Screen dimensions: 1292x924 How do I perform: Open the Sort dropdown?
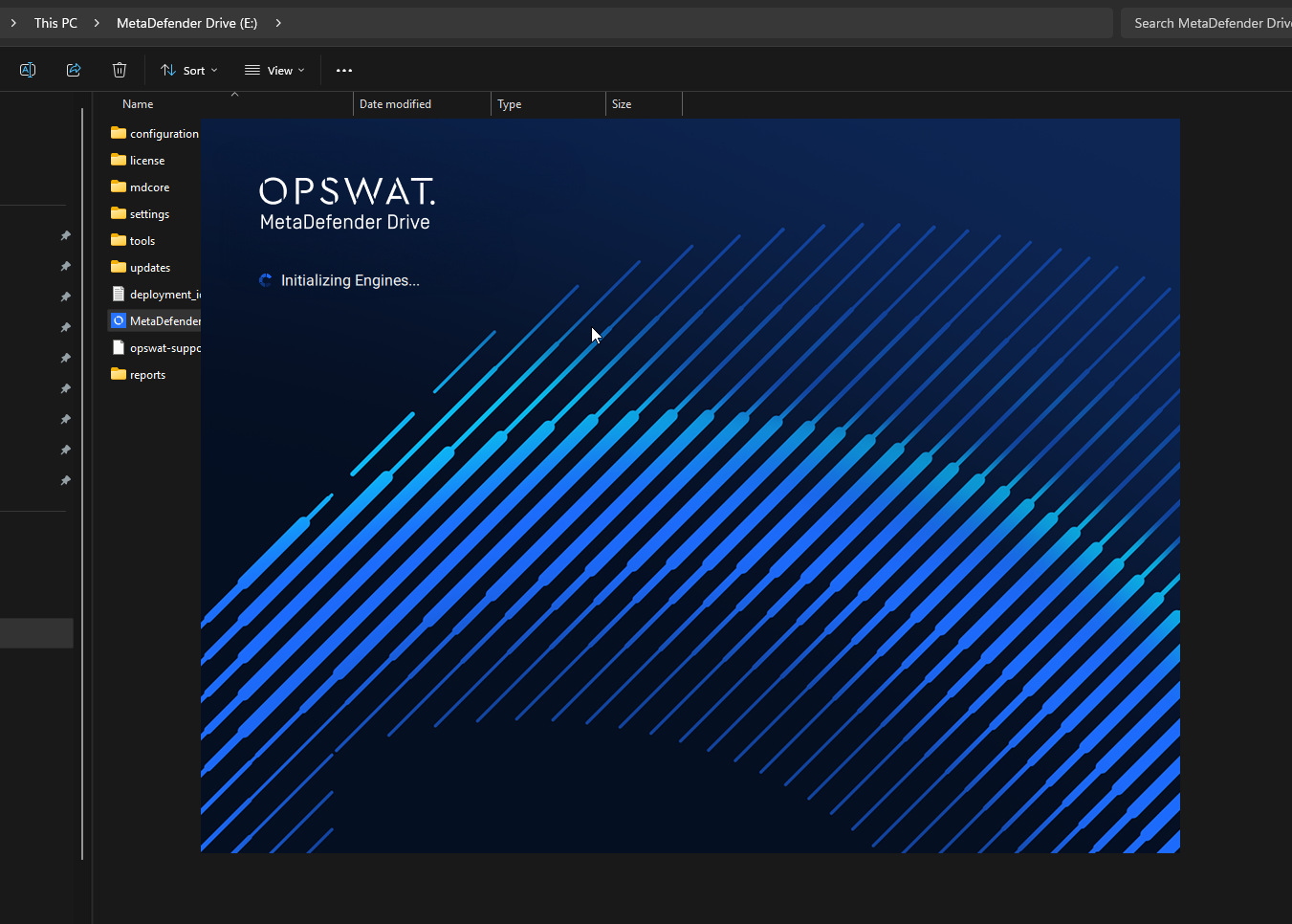click(x=189, y=70)
